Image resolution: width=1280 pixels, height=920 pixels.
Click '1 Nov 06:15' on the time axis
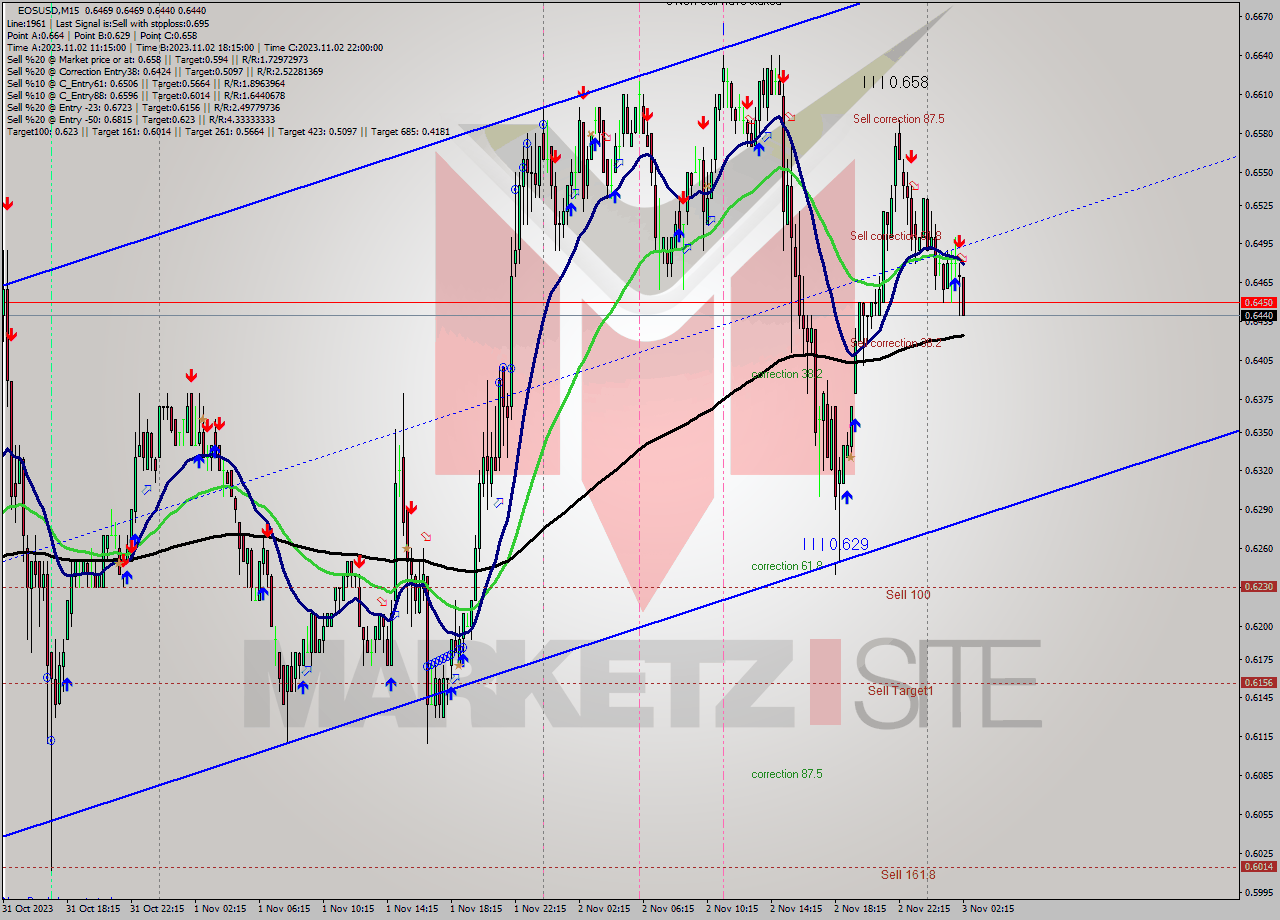pyautogui.click(x=286, y=909)
